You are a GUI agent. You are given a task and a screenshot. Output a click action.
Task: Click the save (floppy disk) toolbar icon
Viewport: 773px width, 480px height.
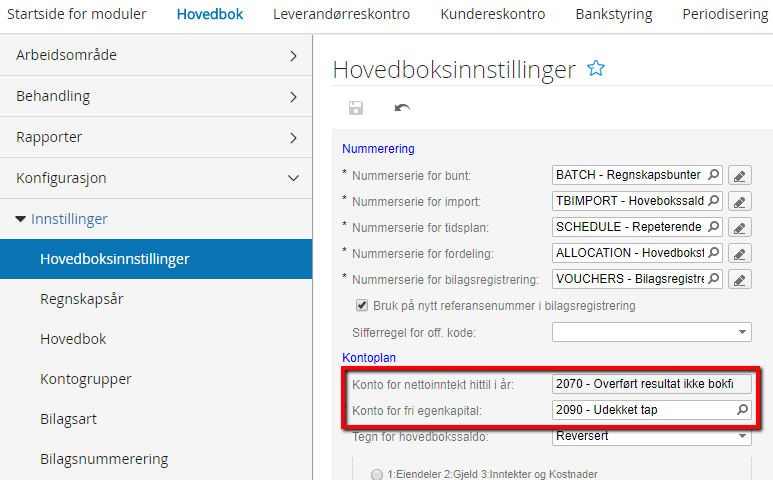click(x=355, y=107)
